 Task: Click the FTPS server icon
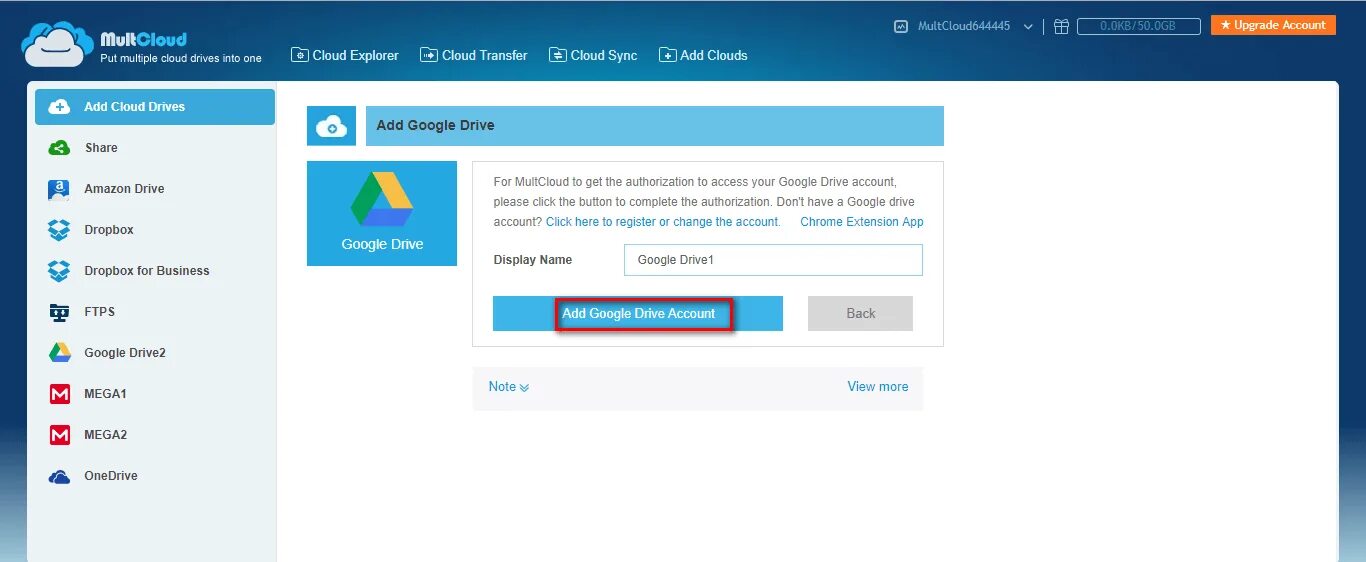click(x=60, y=312)
